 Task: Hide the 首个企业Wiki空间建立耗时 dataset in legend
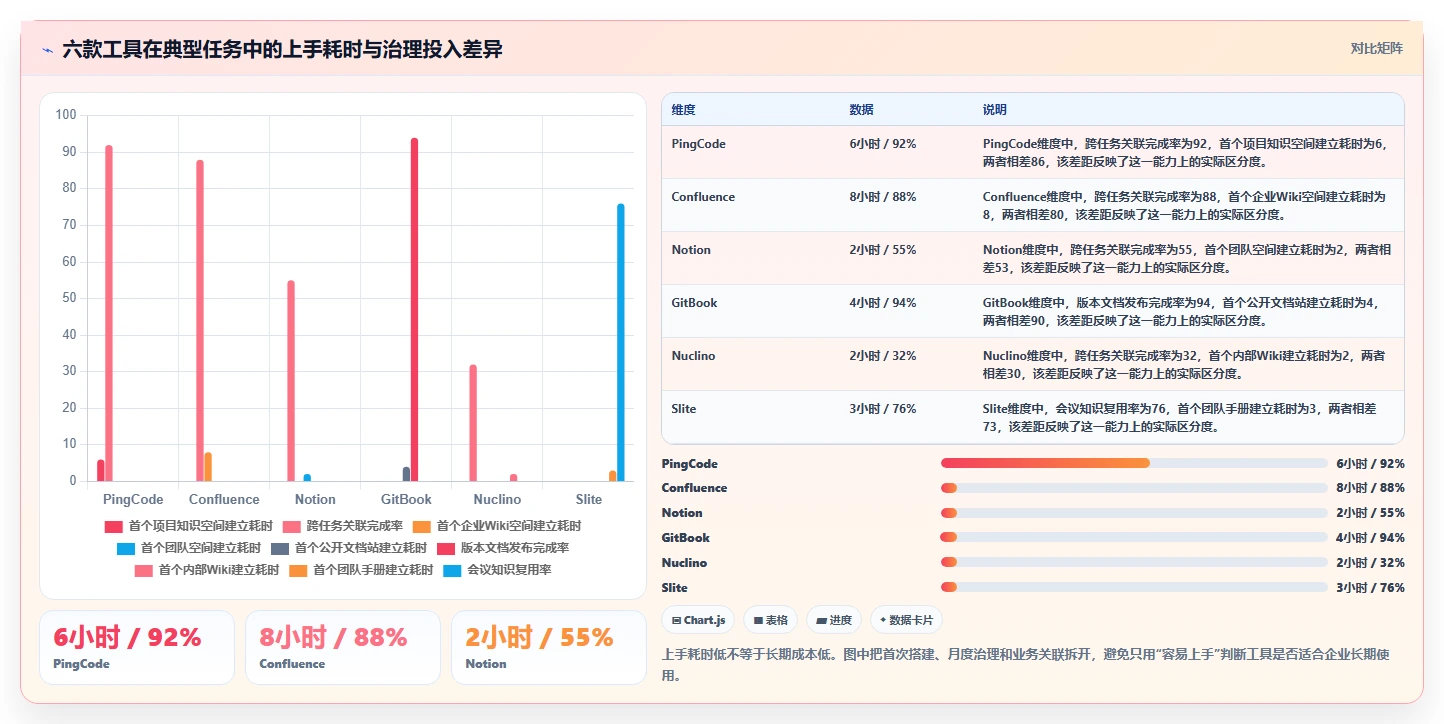496,525
